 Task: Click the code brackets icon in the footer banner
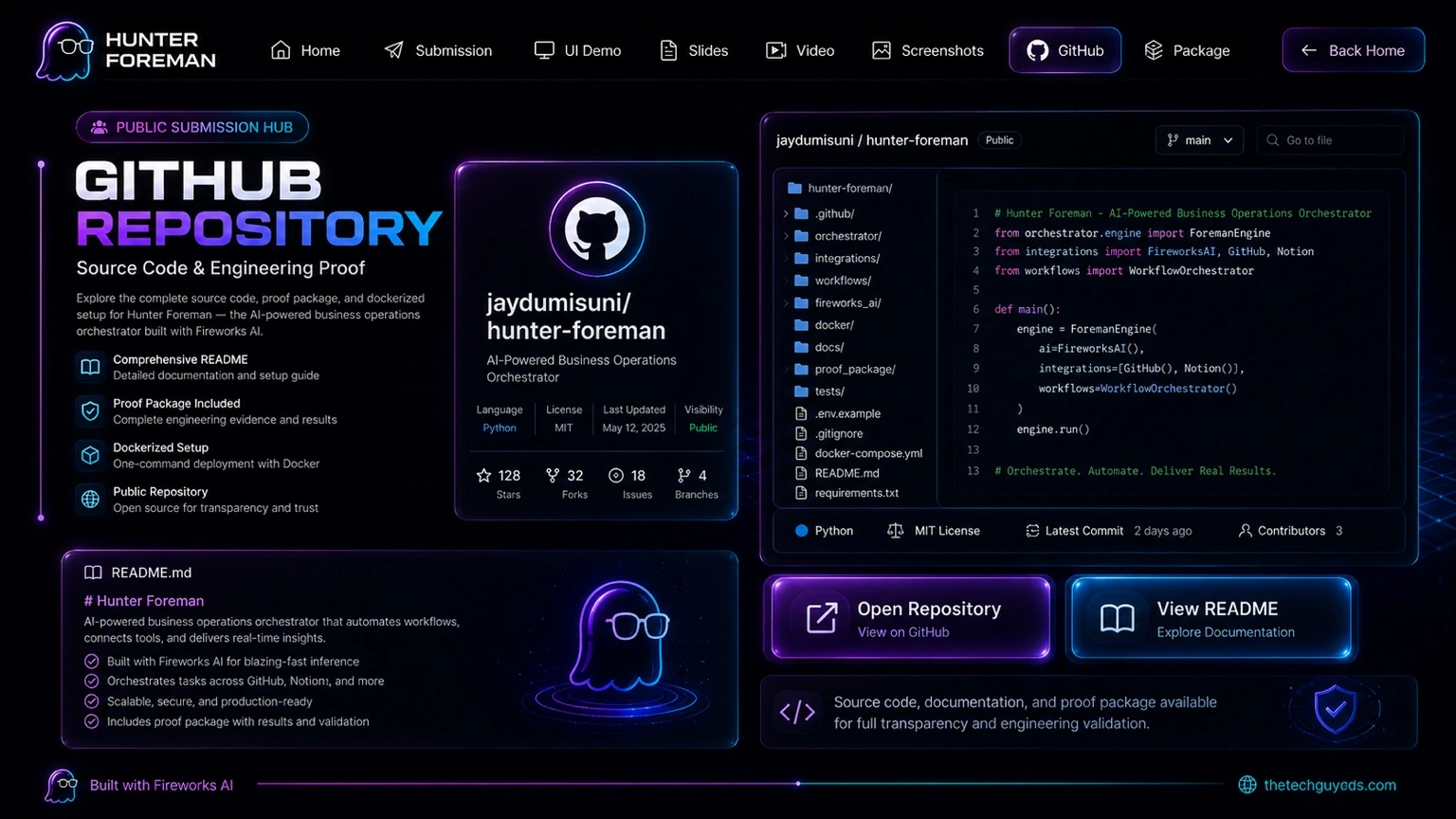click(x=797, y=712)
